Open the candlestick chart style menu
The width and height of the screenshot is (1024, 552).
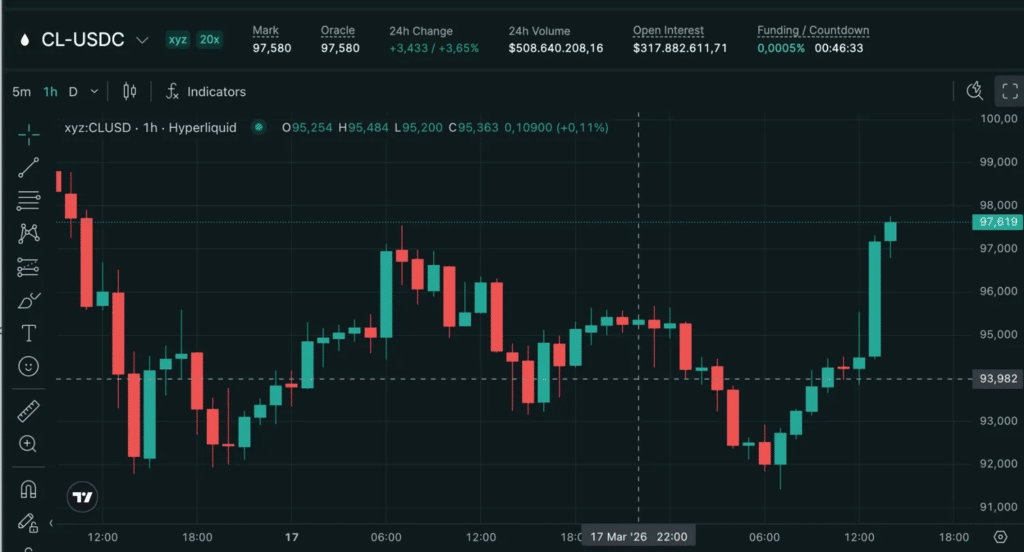(x=129, y=91)
